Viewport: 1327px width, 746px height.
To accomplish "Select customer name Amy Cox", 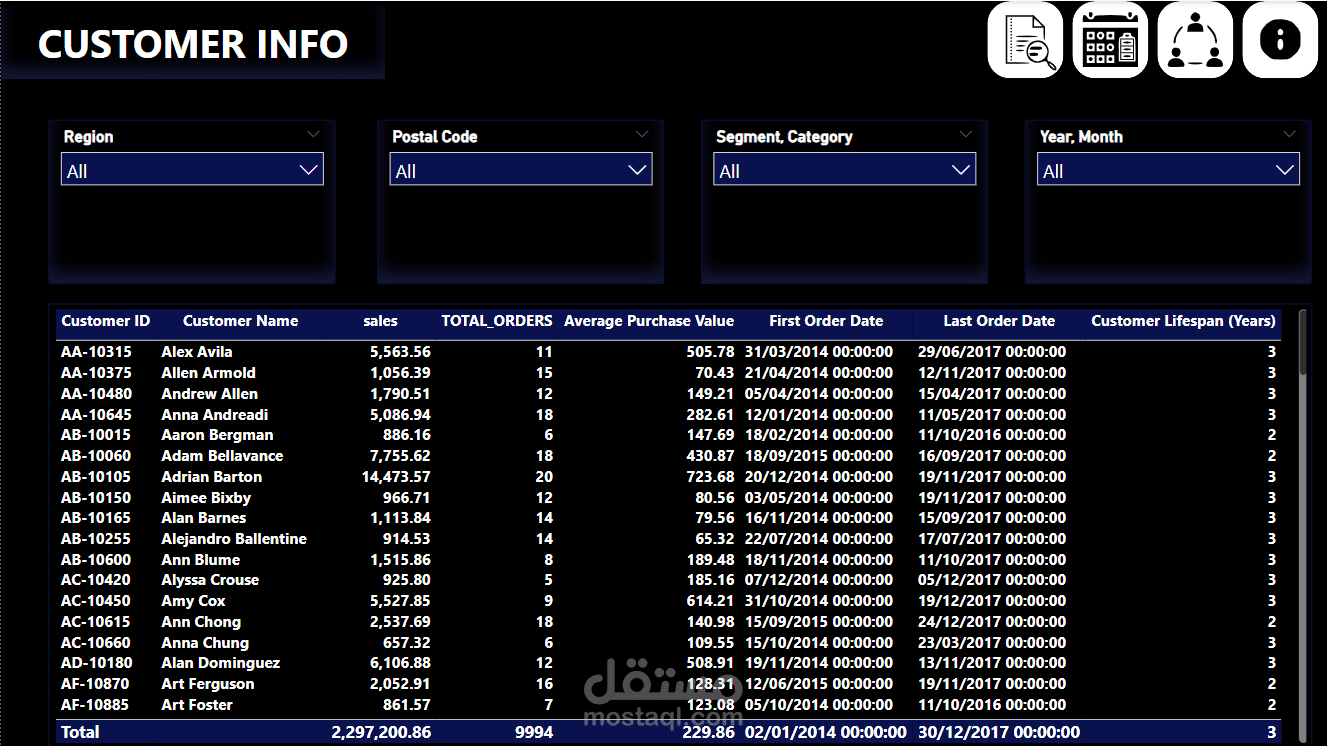I will point(193,601).
